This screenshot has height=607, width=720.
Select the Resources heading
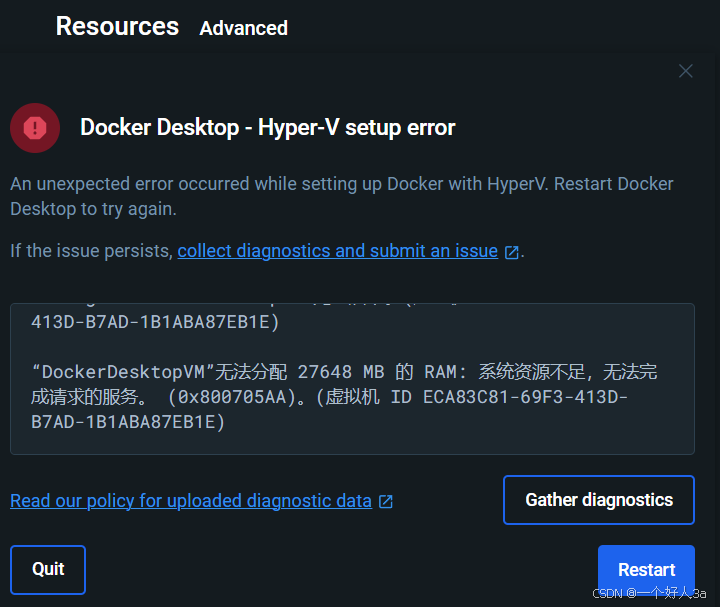tap(117, 26)
